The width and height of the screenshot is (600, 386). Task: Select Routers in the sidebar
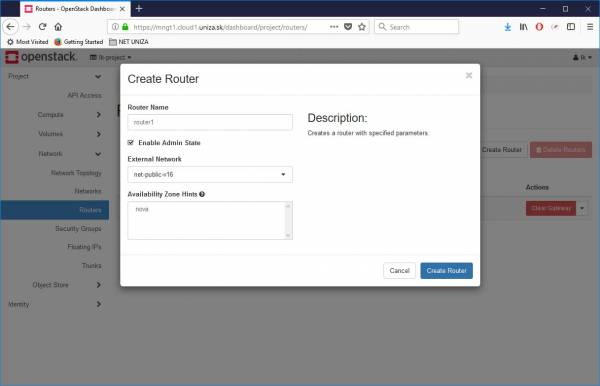[55, 210]
